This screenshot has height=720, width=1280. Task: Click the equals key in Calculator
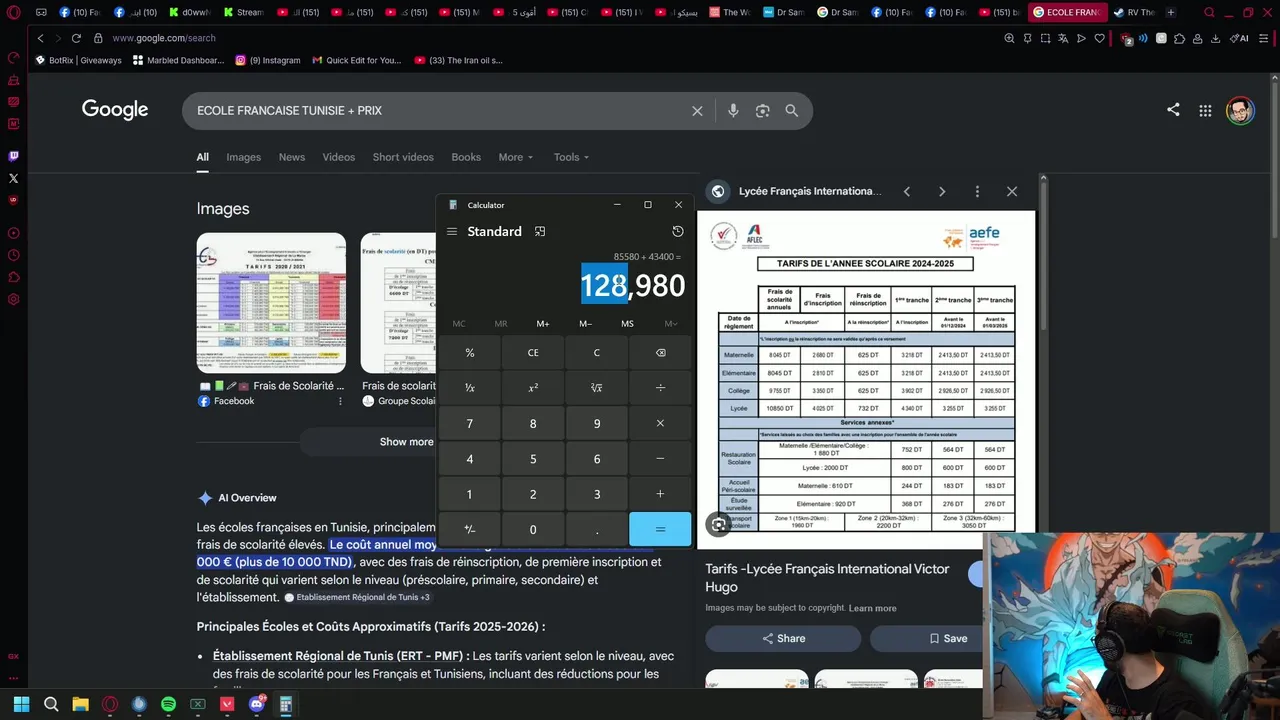(x=660, y=529)
